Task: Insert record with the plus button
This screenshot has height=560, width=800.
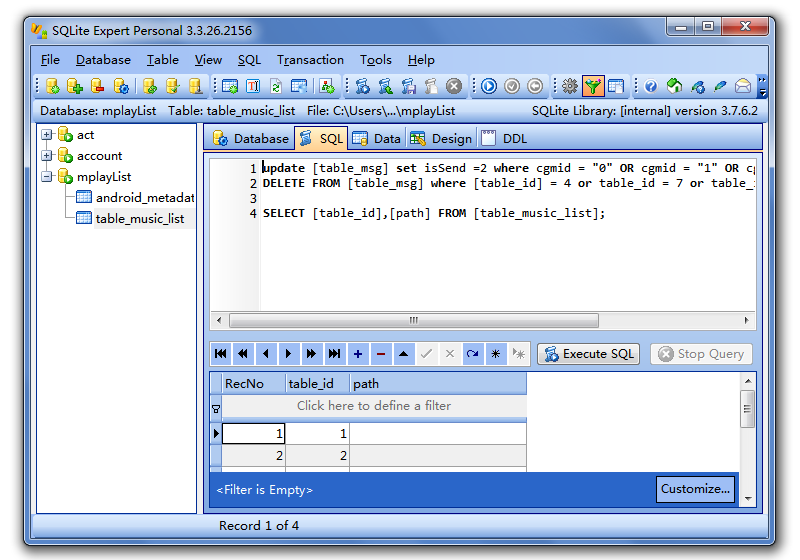Action: pyautogui.click(x=358, y=353)
